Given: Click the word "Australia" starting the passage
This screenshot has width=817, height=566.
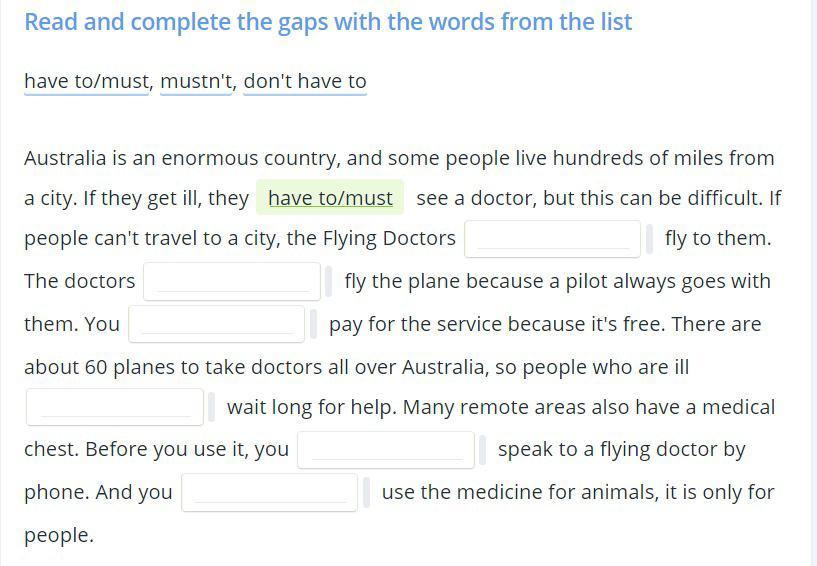Looking at the screenshot, I should (x=65, y=158).
